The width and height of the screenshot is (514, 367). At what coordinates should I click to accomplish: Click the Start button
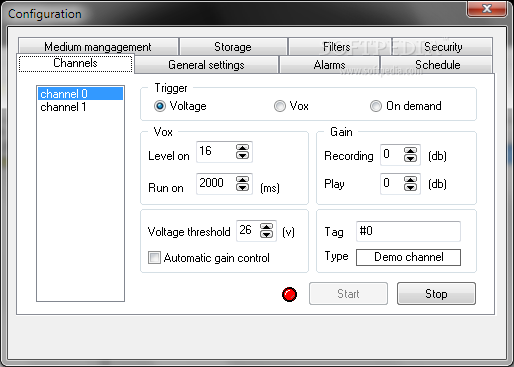tap(348, 294)
